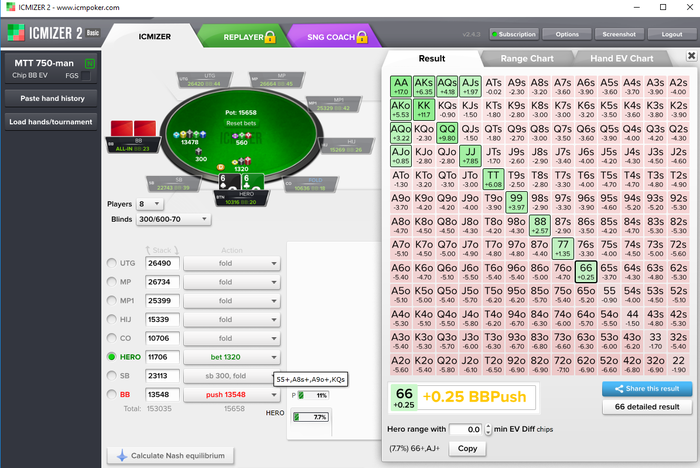Select the BB radio button

[x=112, y=394]
